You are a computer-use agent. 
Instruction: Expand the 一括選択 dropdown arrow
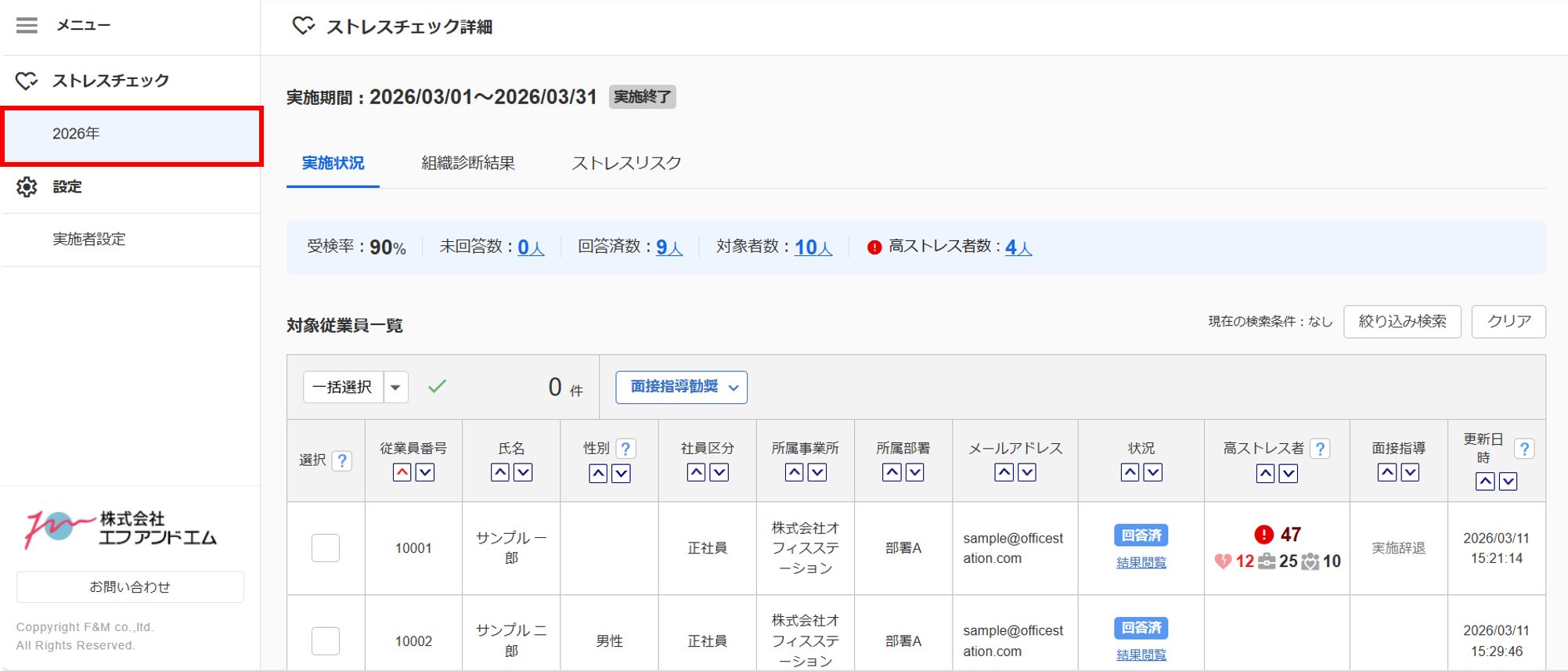click(x=395, y=388)
